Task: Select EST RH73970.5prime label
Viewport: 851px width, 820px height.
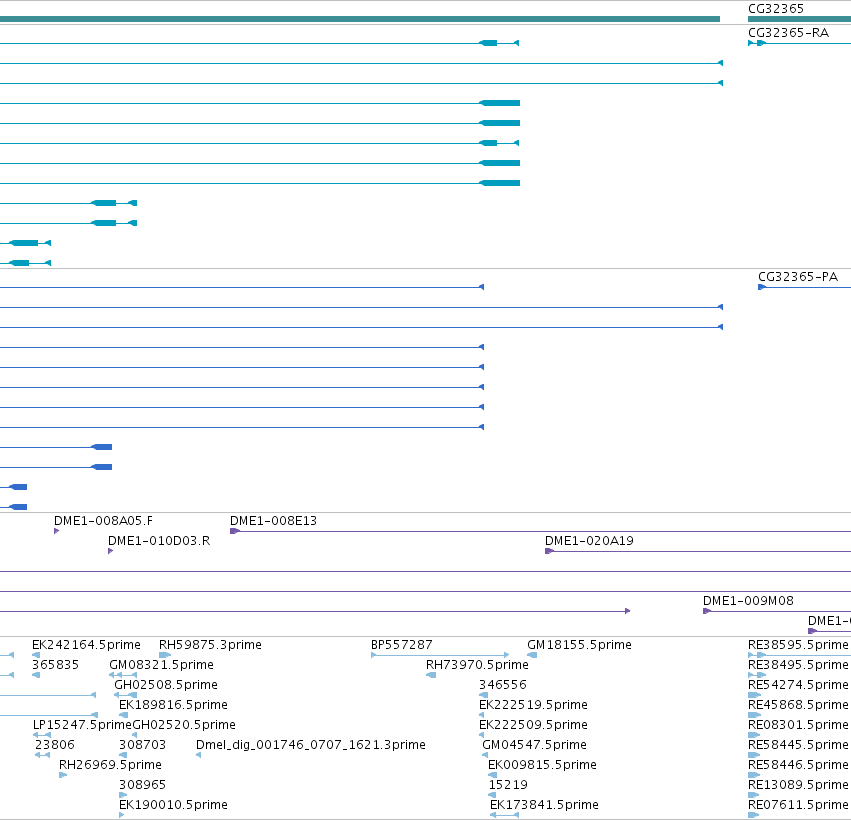Action: point(477,665)
